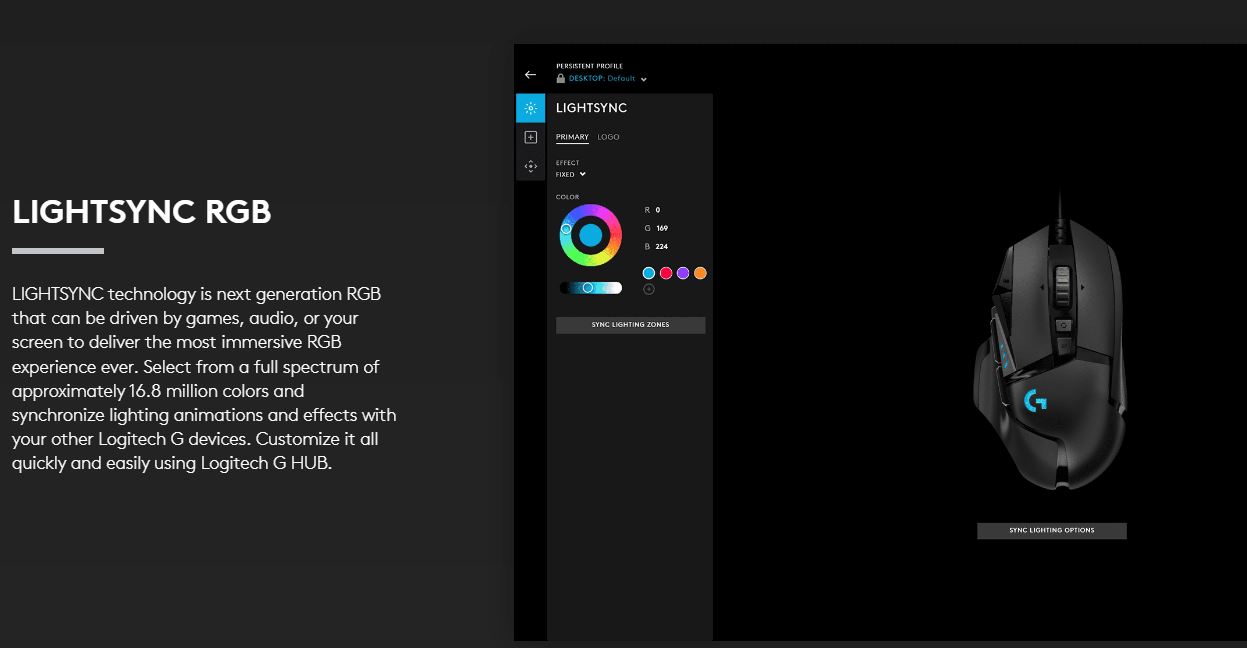Select the purple color swatch
This screenshot has width=1247, height=648.
683,273
